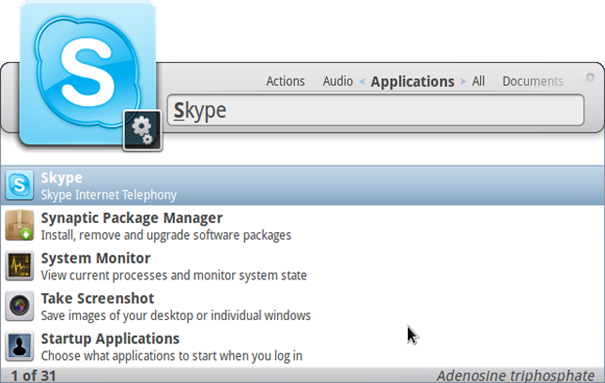Select the System Monitor result
605x383 pixels.
[302, 266]
